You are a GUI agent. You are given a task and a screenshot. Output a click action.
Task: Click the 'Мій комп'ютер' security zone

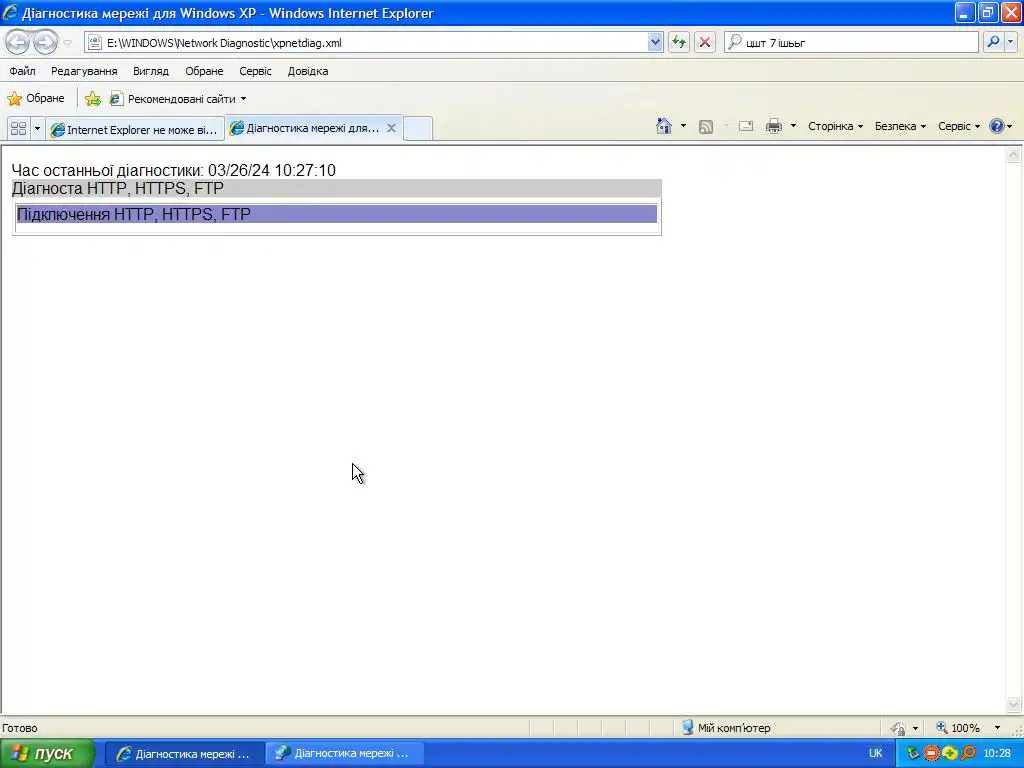click(726, 728)
